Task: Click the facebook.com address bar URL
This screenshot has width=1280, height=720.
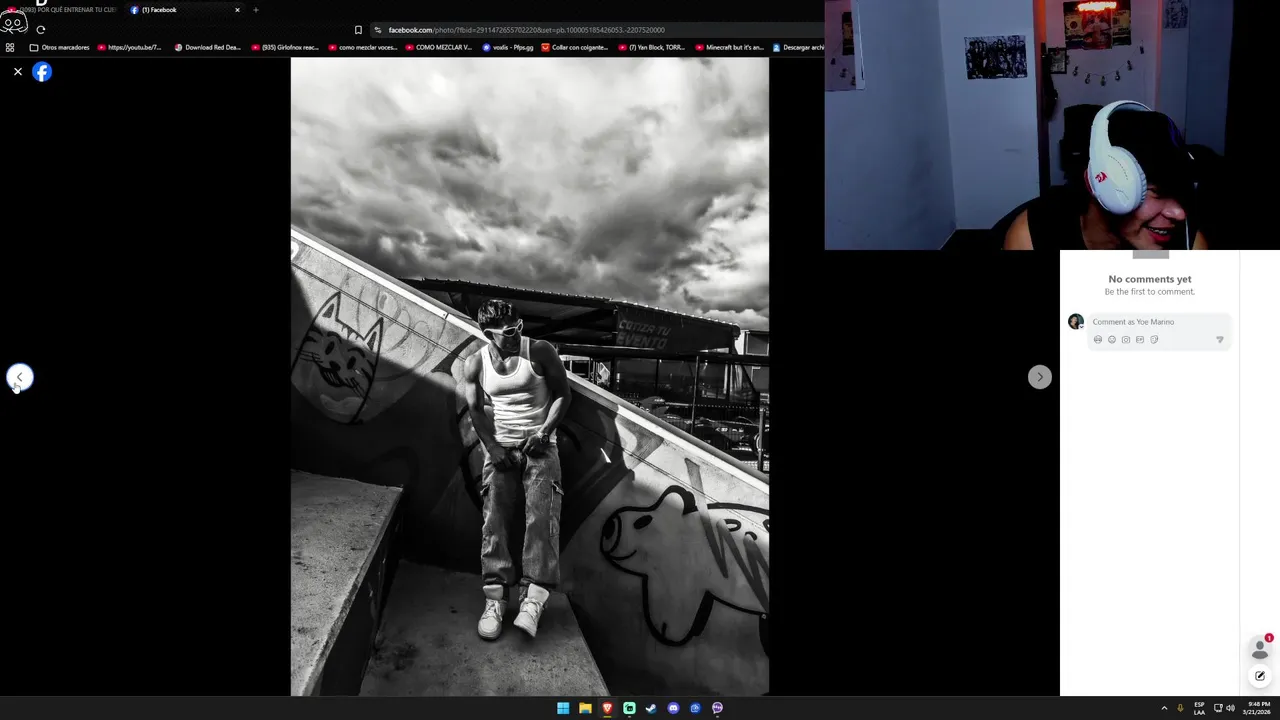Action: 526,30
